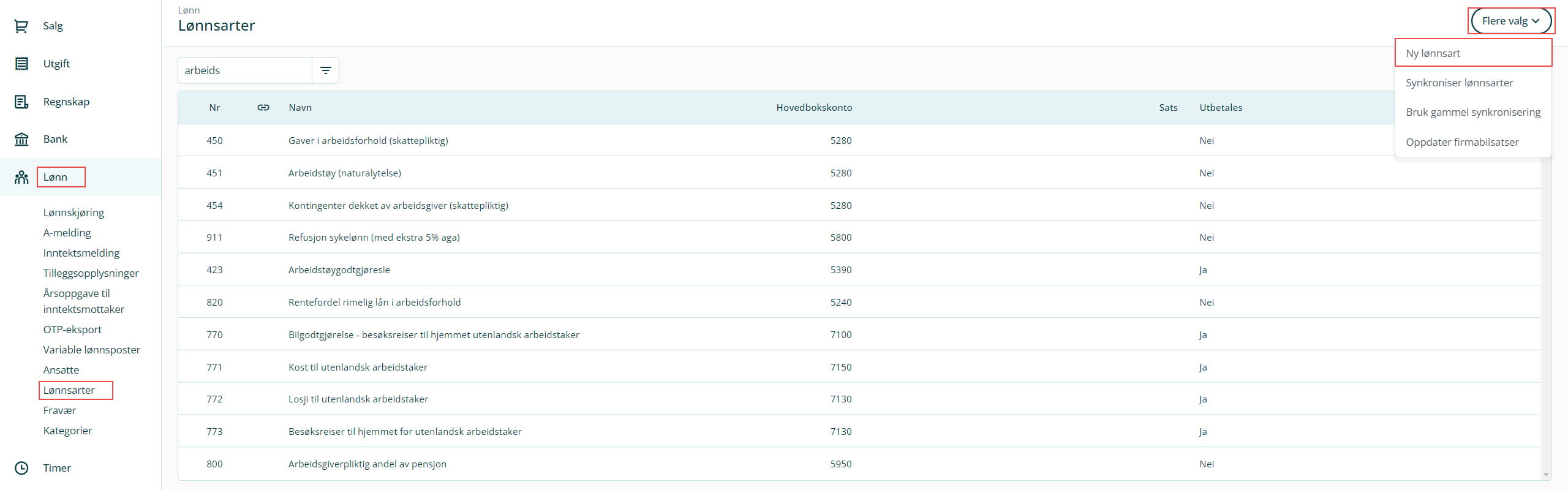Select Lønnsarter in submenu

pos(69,390)
